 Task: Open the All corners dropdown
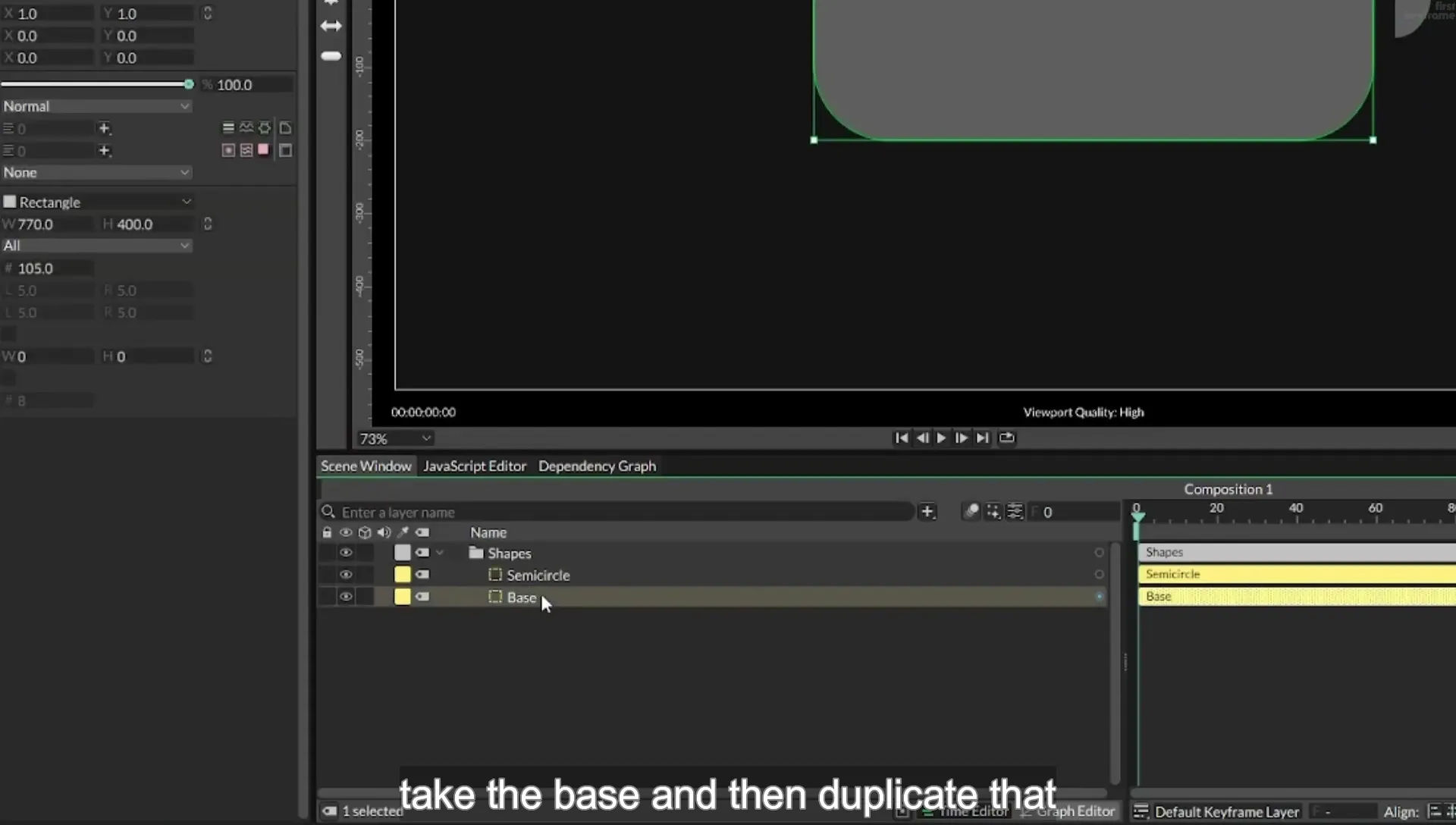click(x=96, y=246)
